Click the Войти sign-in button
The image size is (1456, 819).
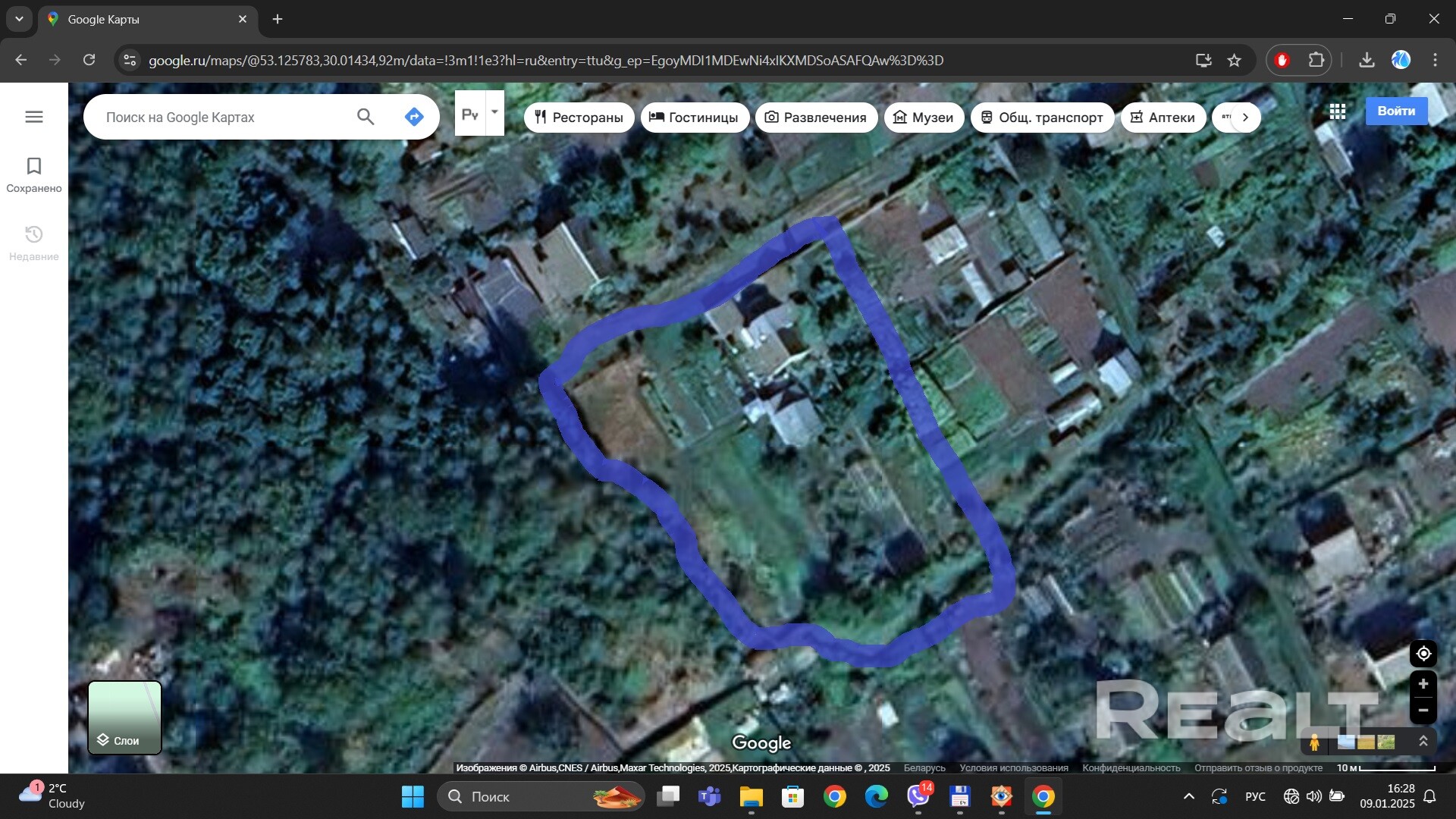click(1396, 111)
